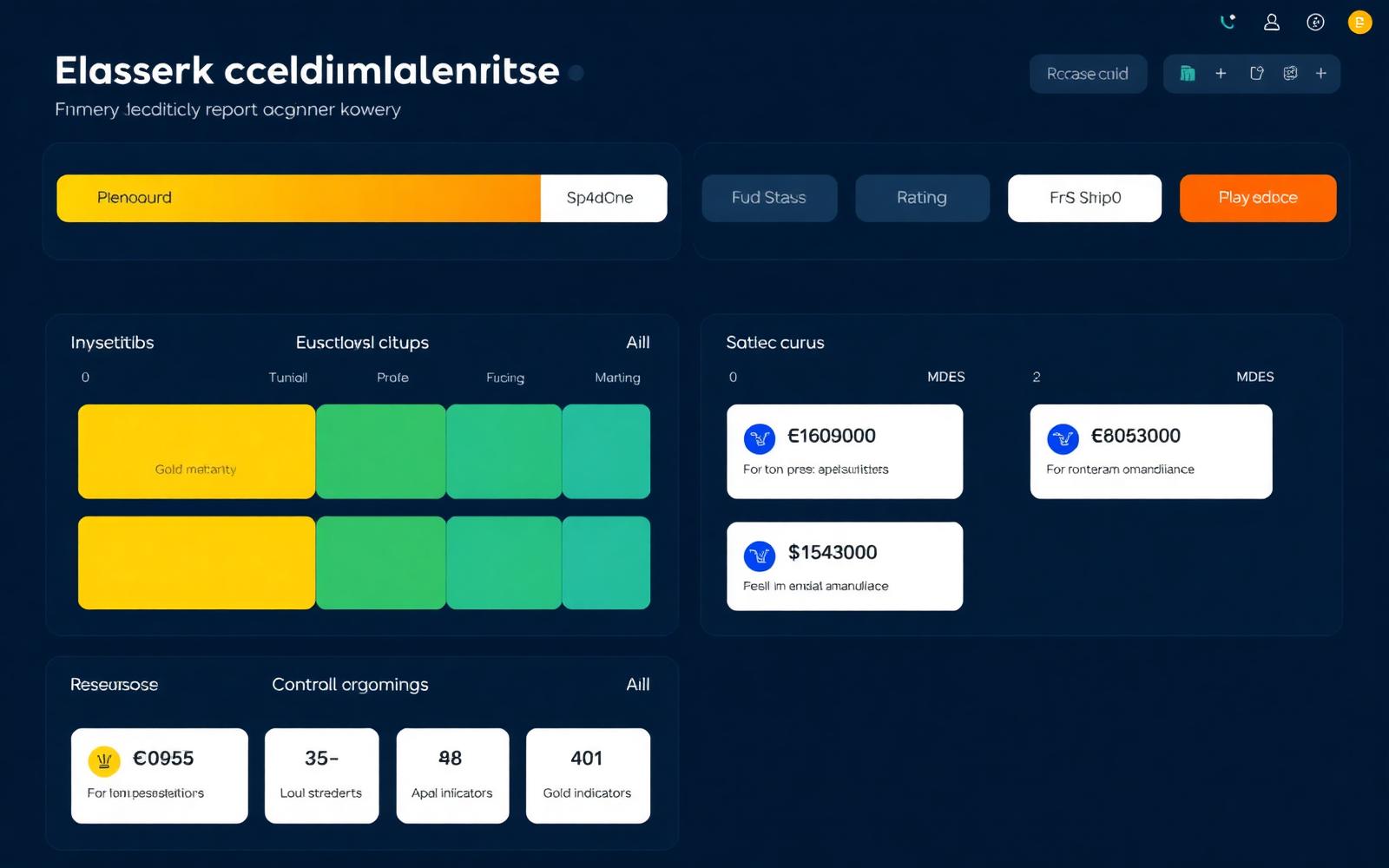Screen dimensions: 1389x868
Task: Click Aill in the Inysetitibs panel
Action: [x=638, y=343]
